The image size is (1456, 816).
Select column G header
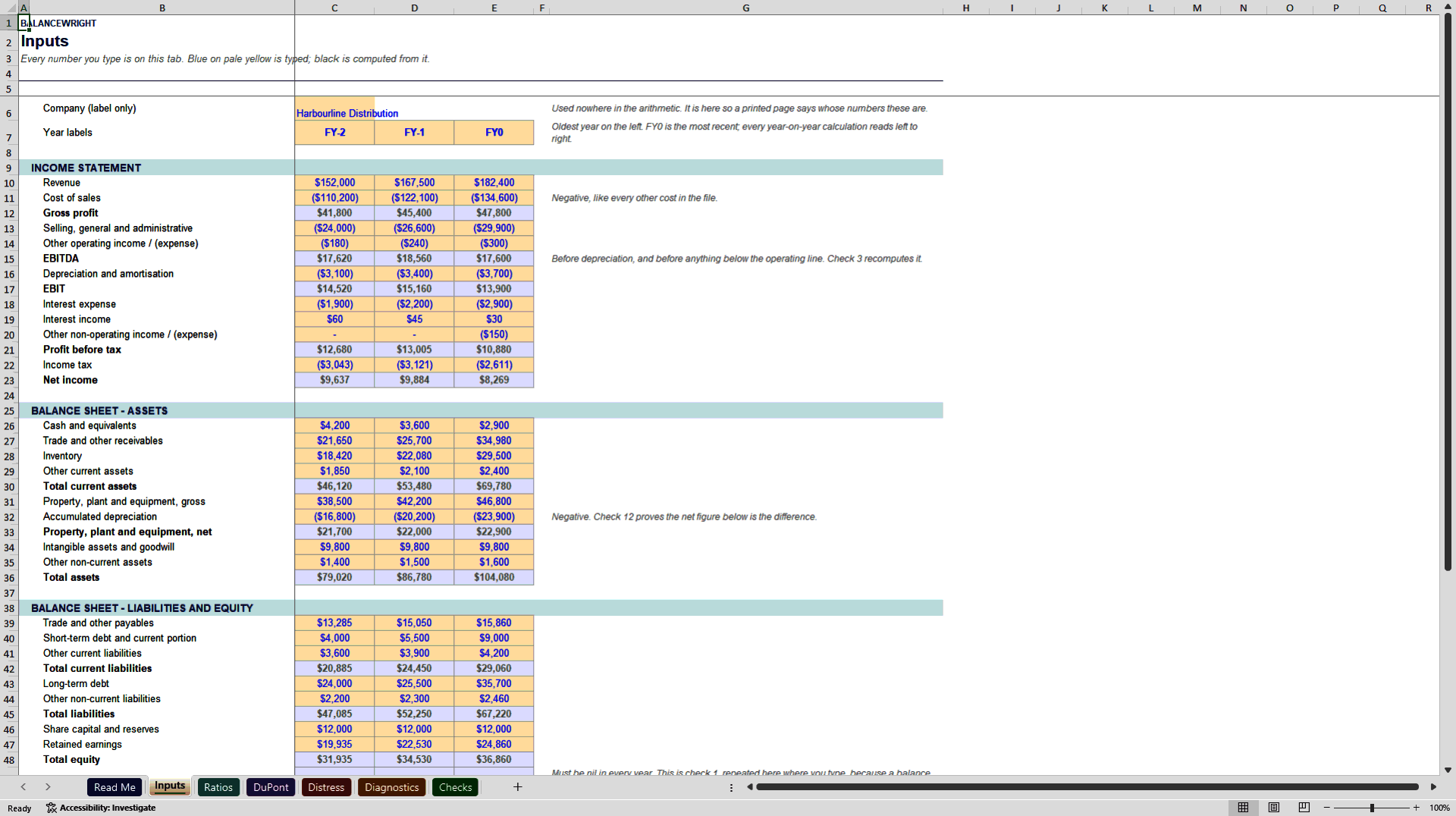pyautogui.click(x=746, y=8)
